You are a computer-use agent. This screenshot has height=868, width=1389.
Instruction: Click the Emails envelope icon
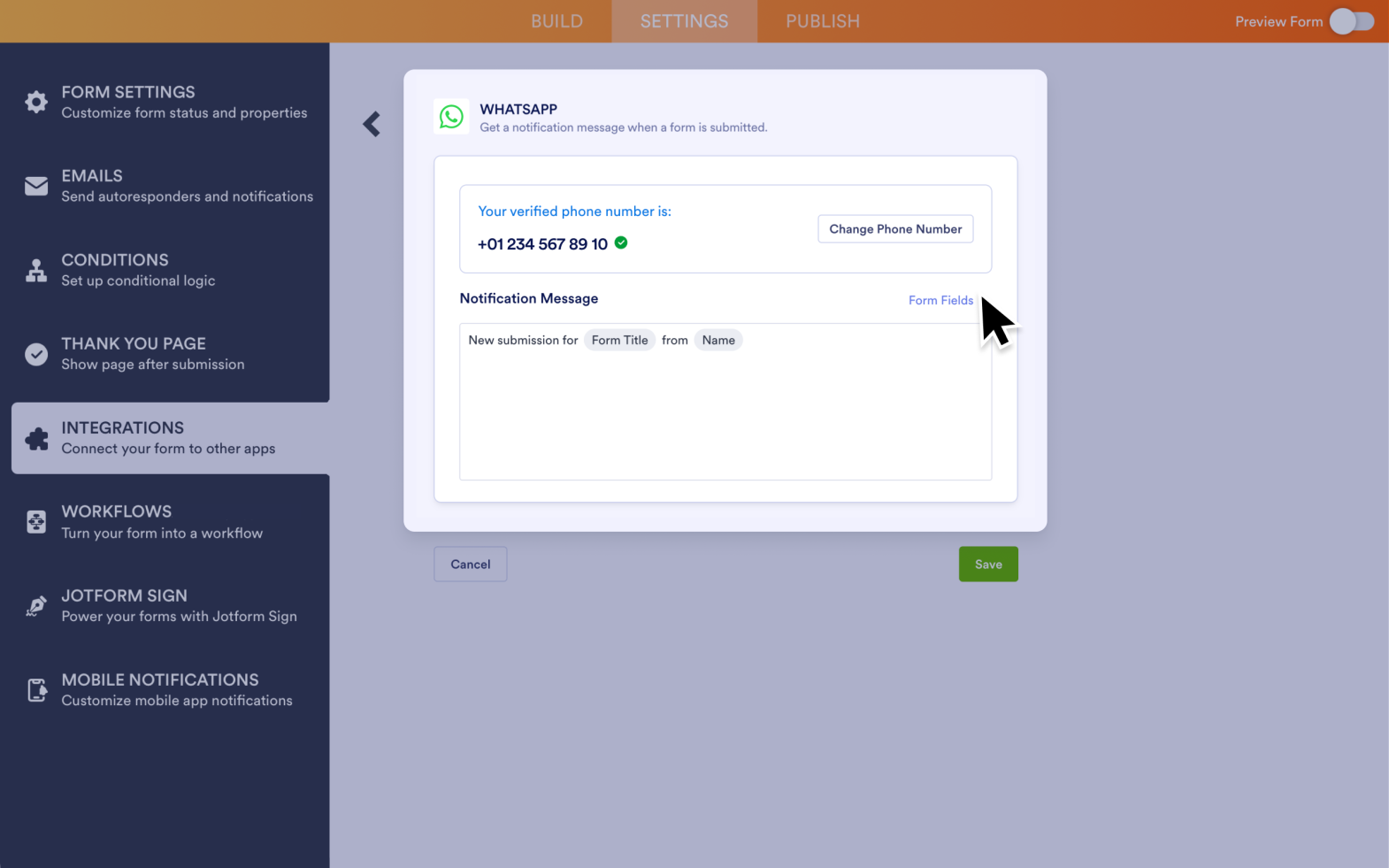tap(36, 186)
